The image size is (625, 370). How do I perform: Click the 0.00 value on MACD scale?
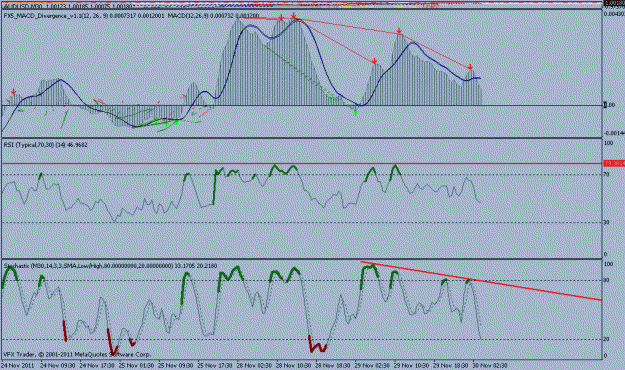tap(610, 105)
